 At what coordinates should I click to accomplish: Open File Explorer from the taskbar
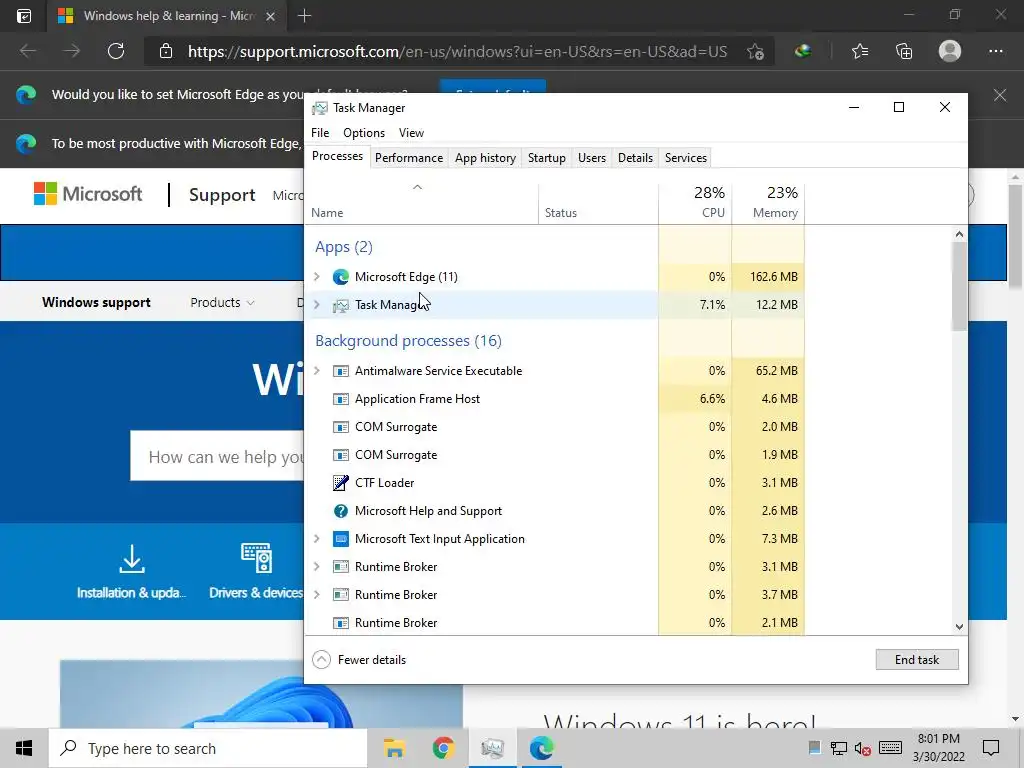394,748
